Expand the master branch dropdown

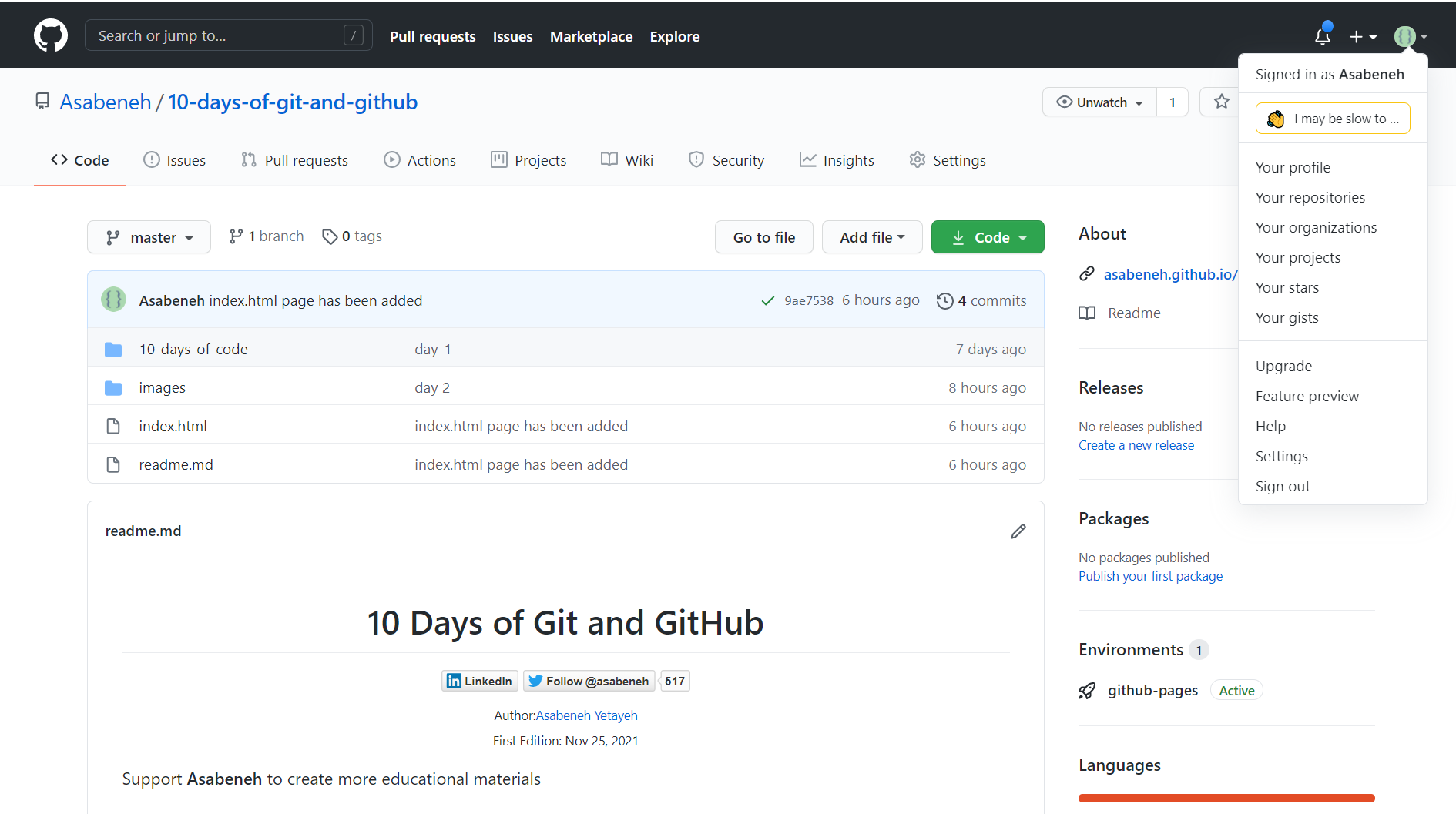(149, 237)
